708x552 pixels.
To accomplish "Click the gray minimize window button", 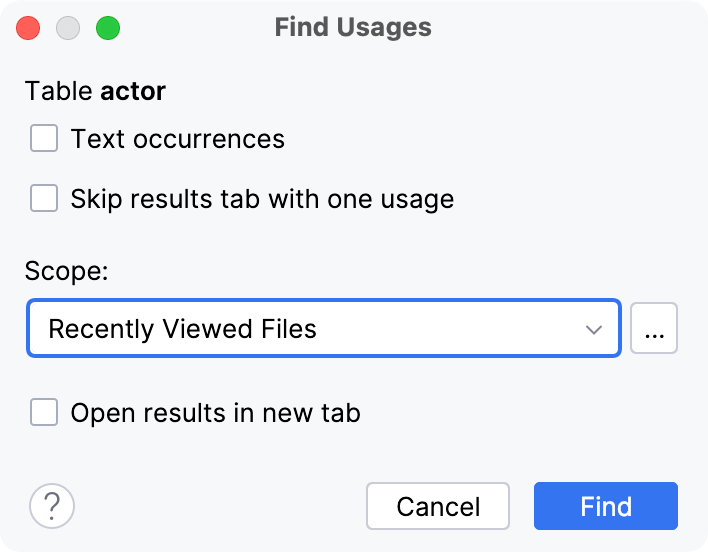I will (68, 28).
